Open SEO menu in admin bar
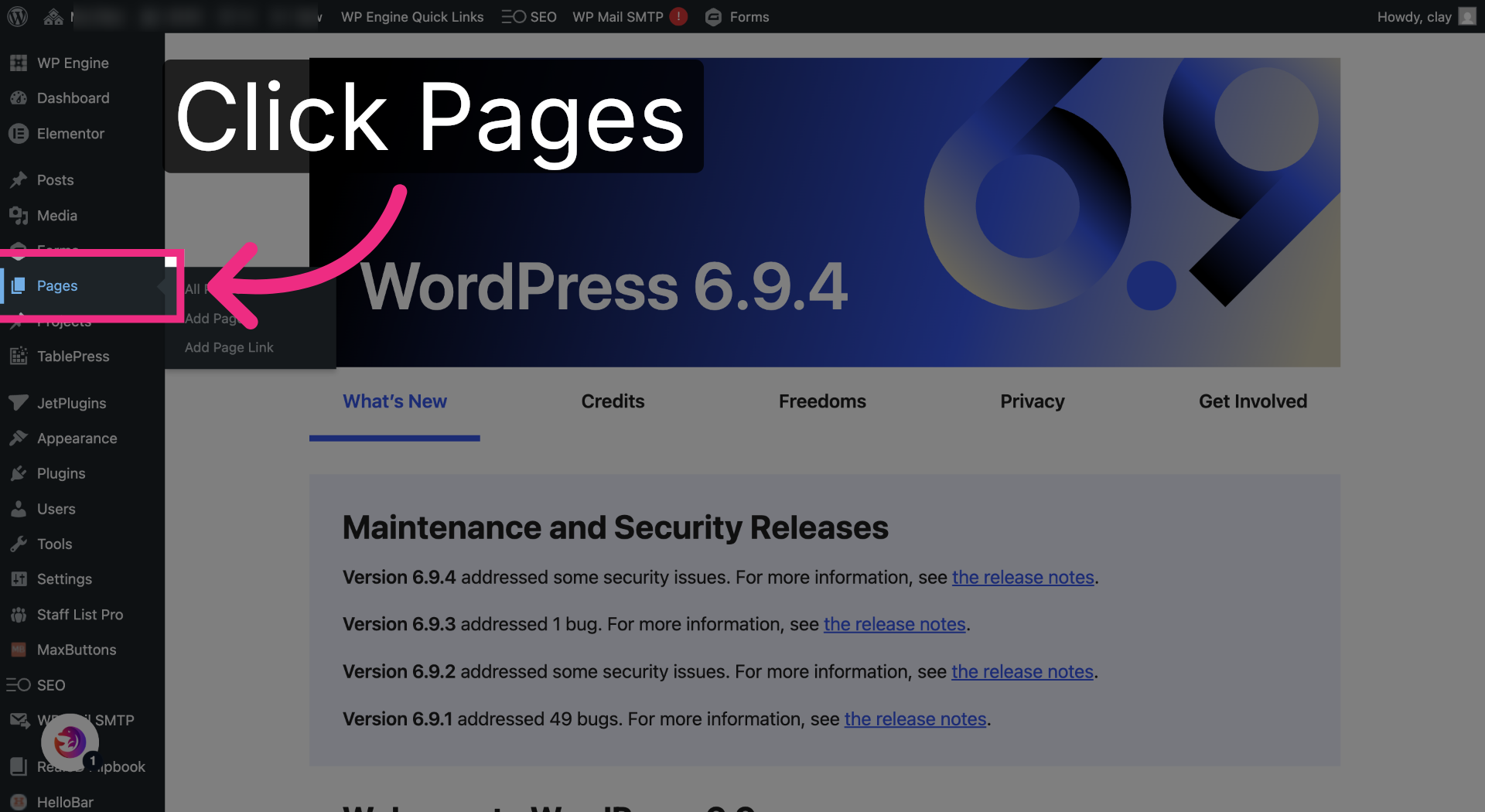 tap(529, 16)
